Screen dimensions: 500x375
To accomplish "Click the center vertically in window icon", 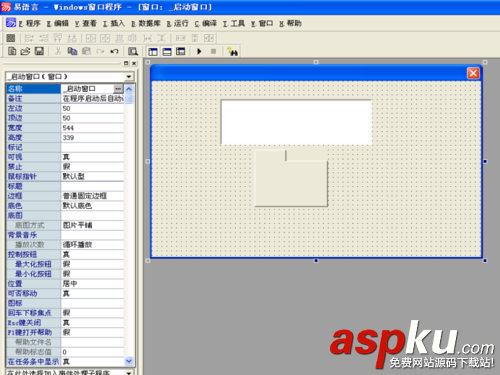I will pos(105,38).
